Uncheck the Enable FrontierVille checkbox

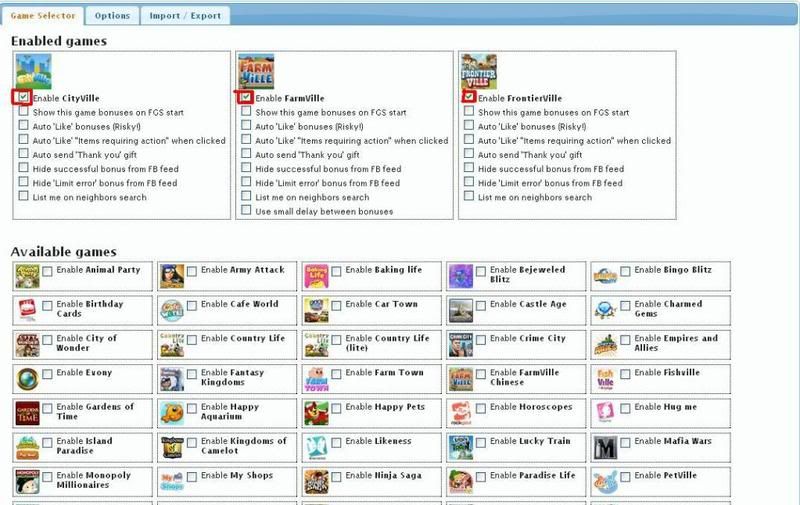(x=469, y=96)
